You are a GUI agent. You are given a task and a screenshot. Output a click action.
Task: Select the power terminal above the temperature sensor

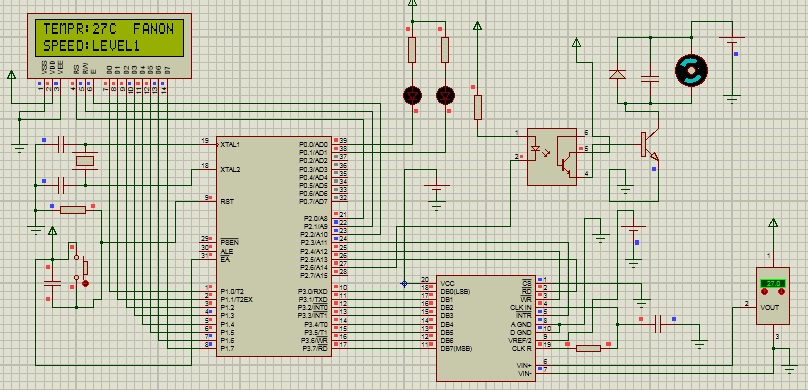[772, 223]
